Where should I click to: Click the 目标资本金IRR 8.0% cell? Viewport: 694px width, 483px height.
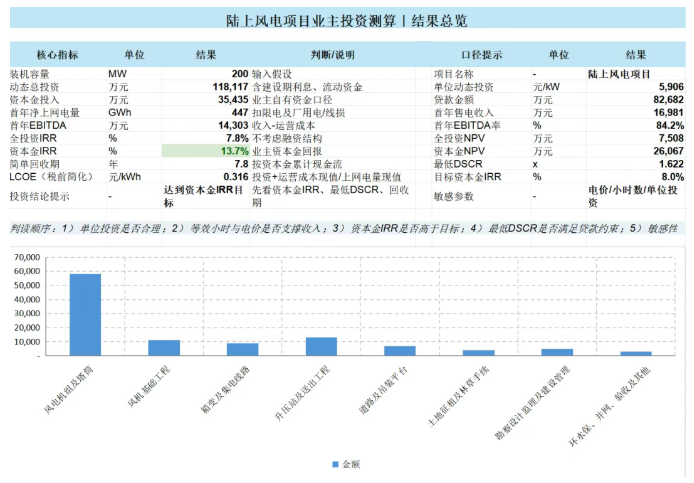636,177
